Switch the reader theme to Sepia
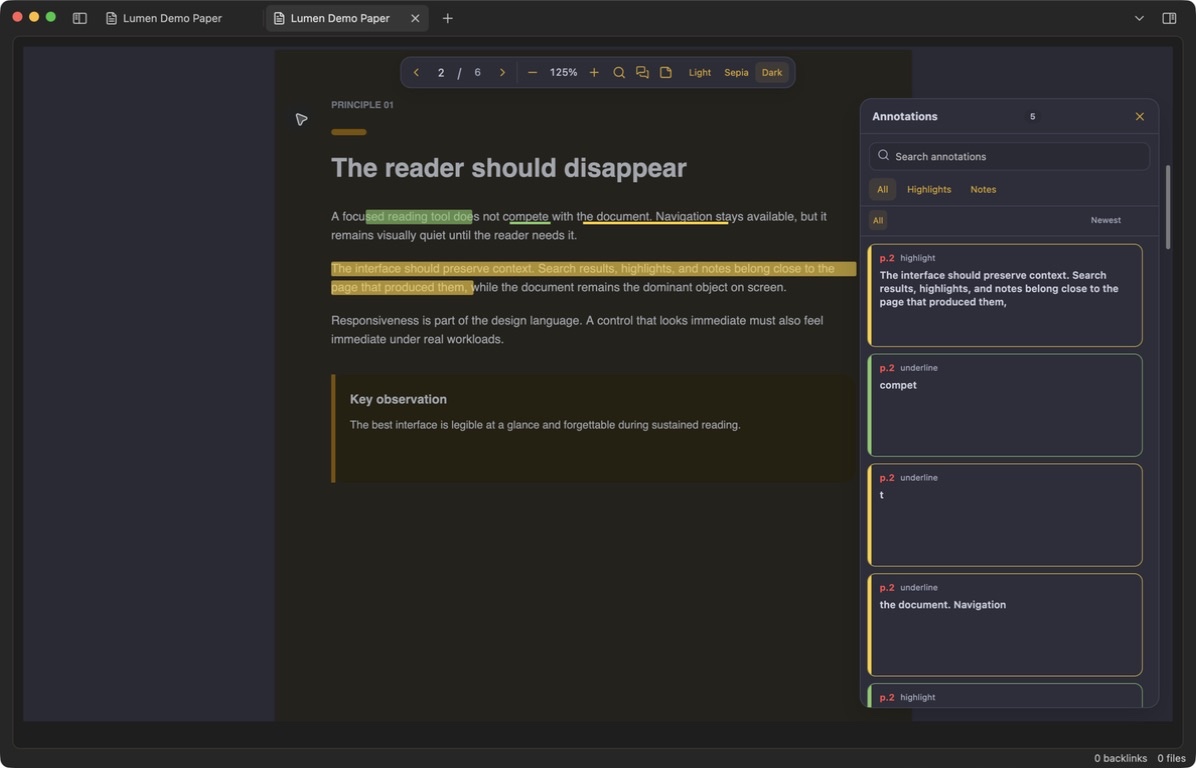 tap(736, 72)
